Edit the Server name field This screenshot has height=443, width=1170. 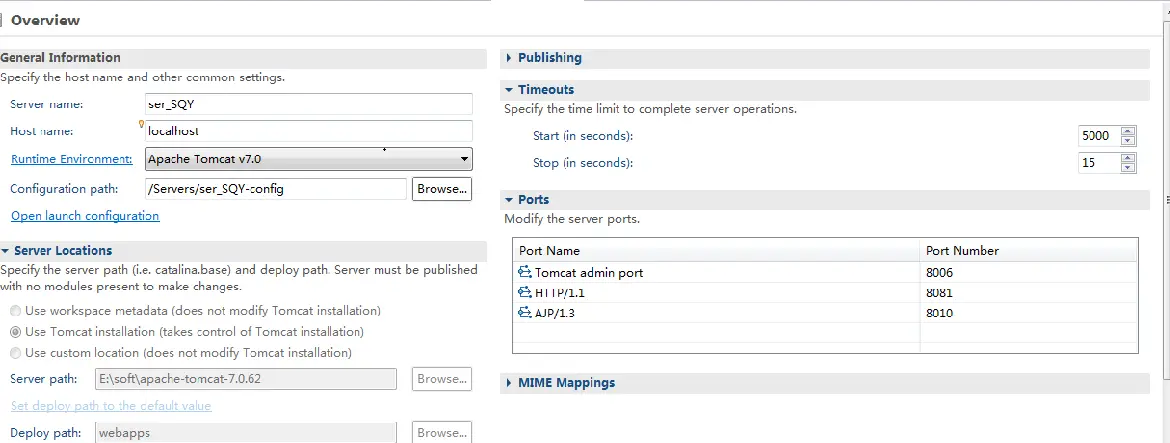coord(309,104)
